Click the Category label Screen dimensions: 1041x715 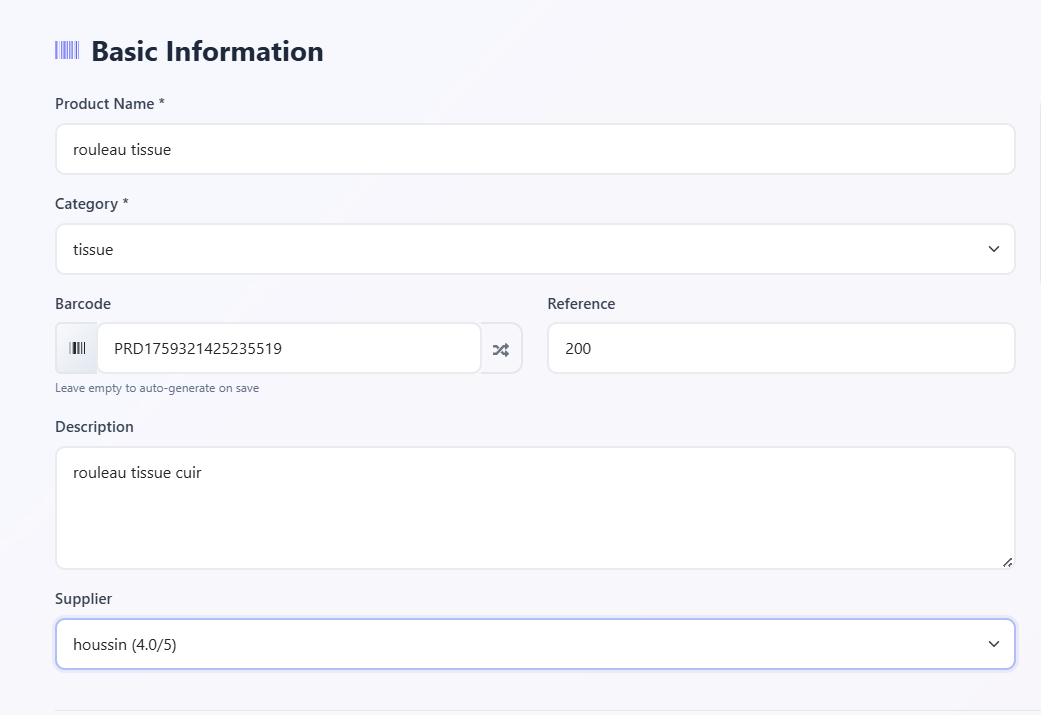coord(92,204)
